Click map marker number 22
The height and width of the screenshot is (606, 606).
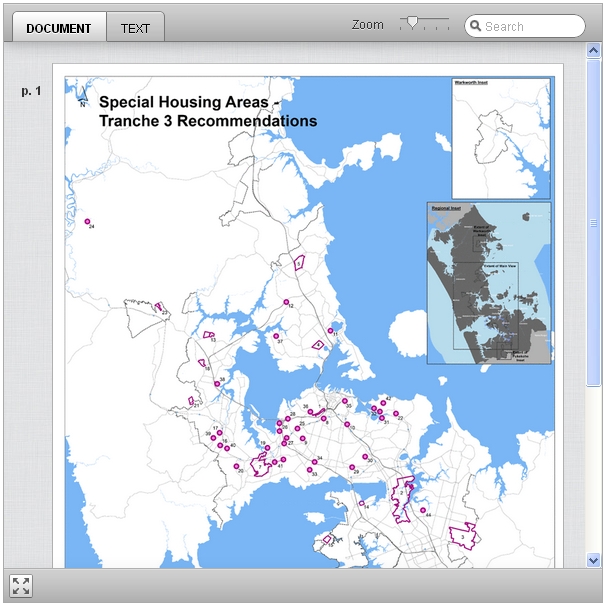point(394,412)
